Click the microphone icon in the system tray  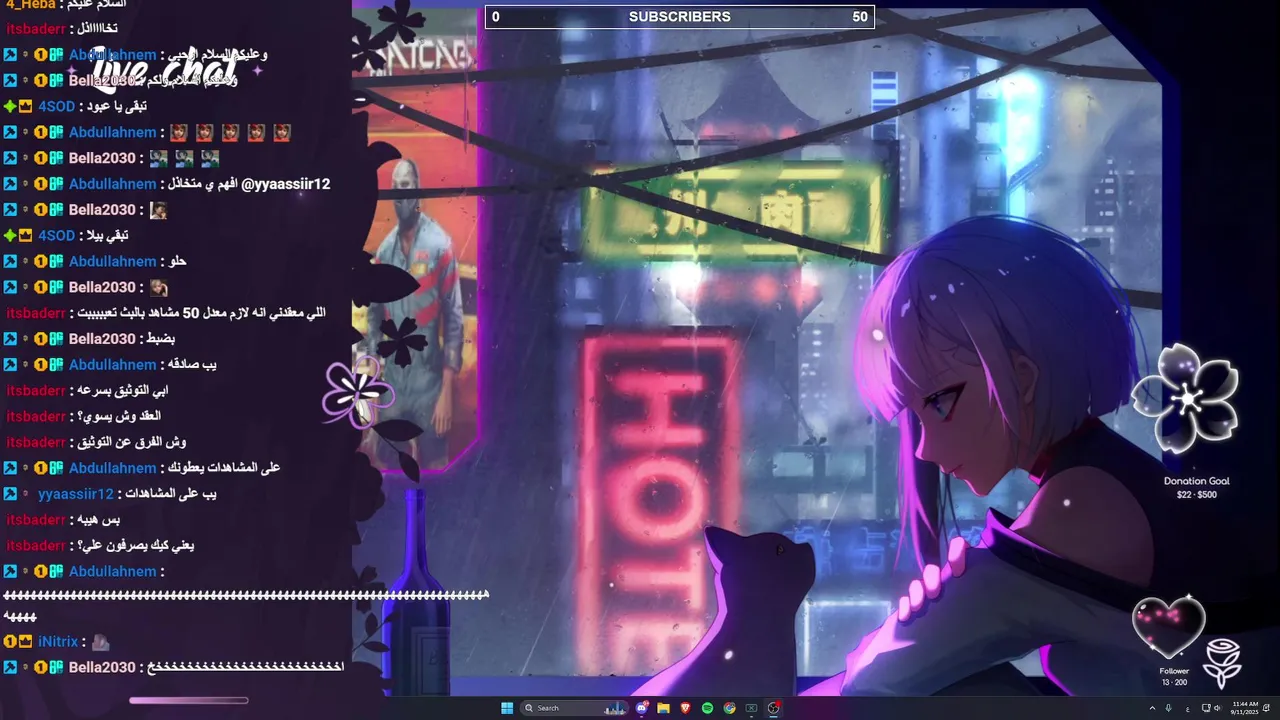pos(1168,708)
